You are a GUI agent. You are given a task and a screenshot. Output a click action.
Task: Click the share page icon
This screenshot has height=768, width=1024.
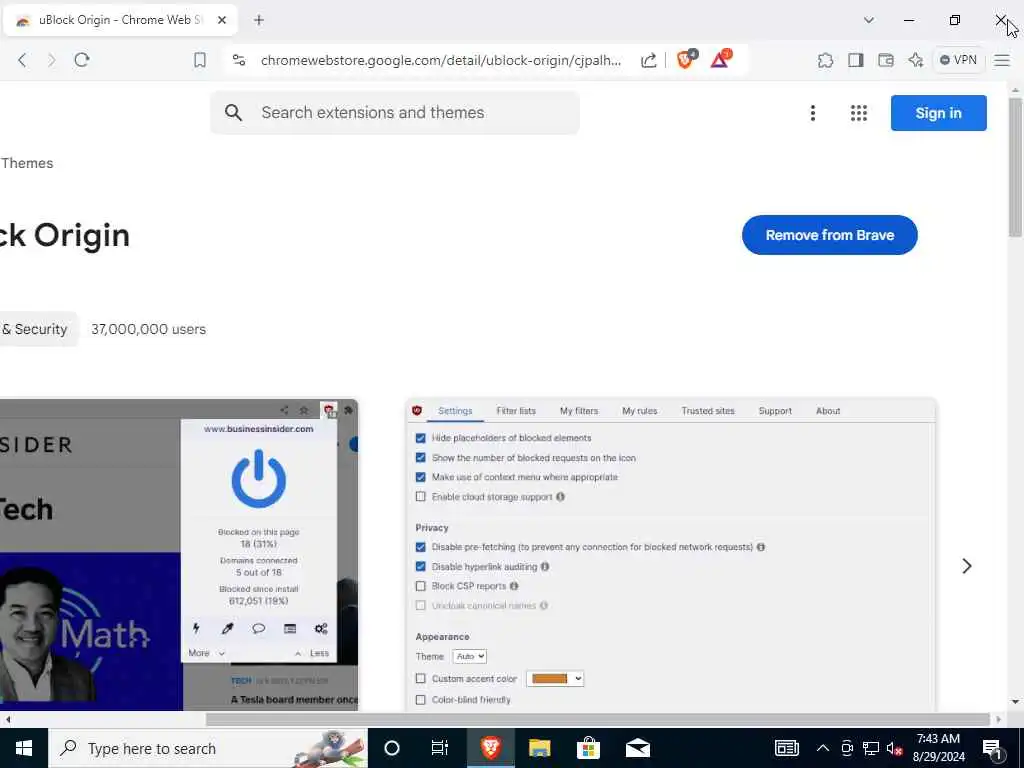[648, 60]
